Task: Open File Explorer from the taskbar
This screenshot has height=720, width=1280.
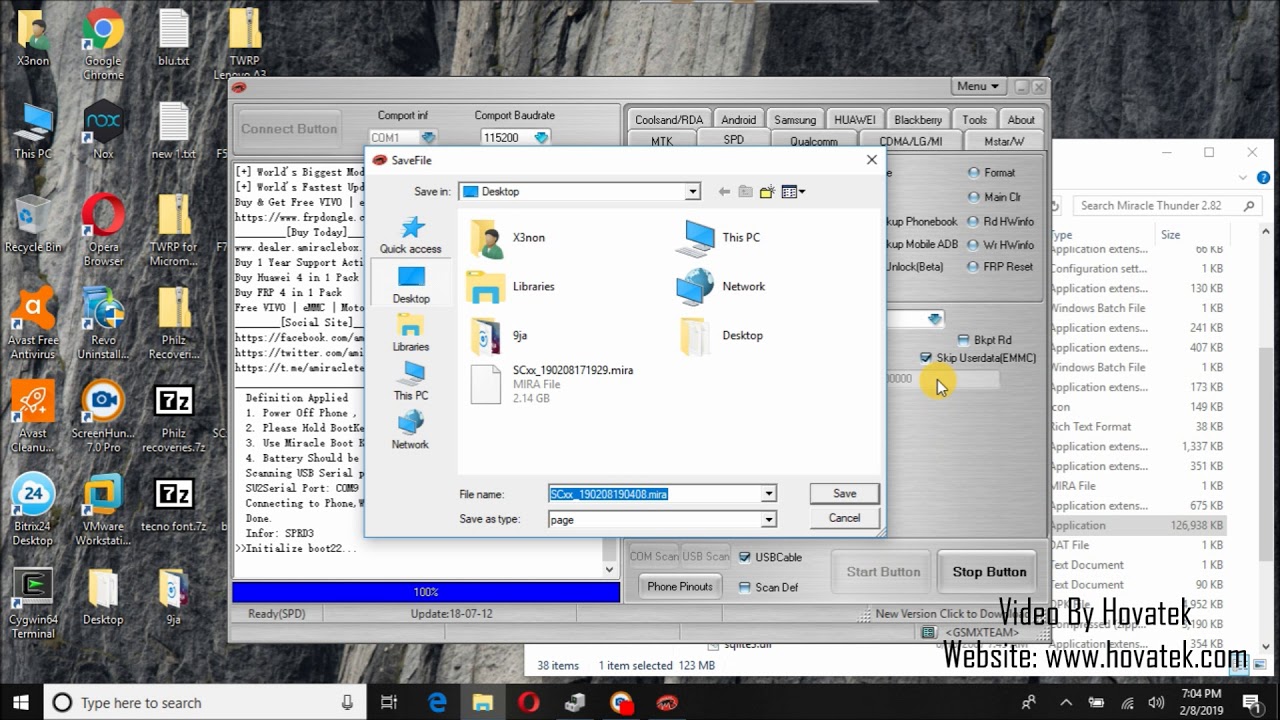Action: pyautogui.click(x=482, y=703)
